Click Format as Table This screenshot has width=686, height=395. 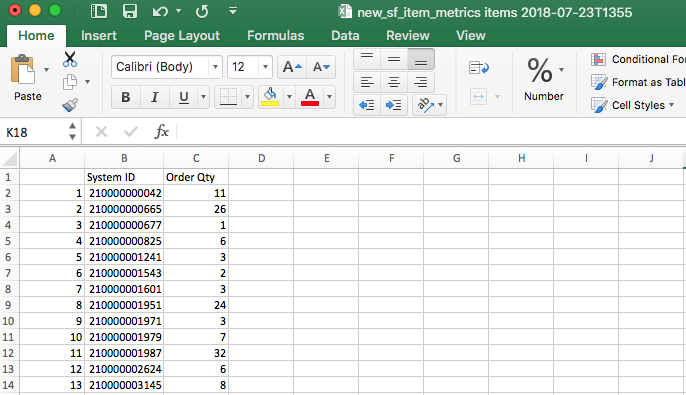pyautogui.click(x=637, y=82)
